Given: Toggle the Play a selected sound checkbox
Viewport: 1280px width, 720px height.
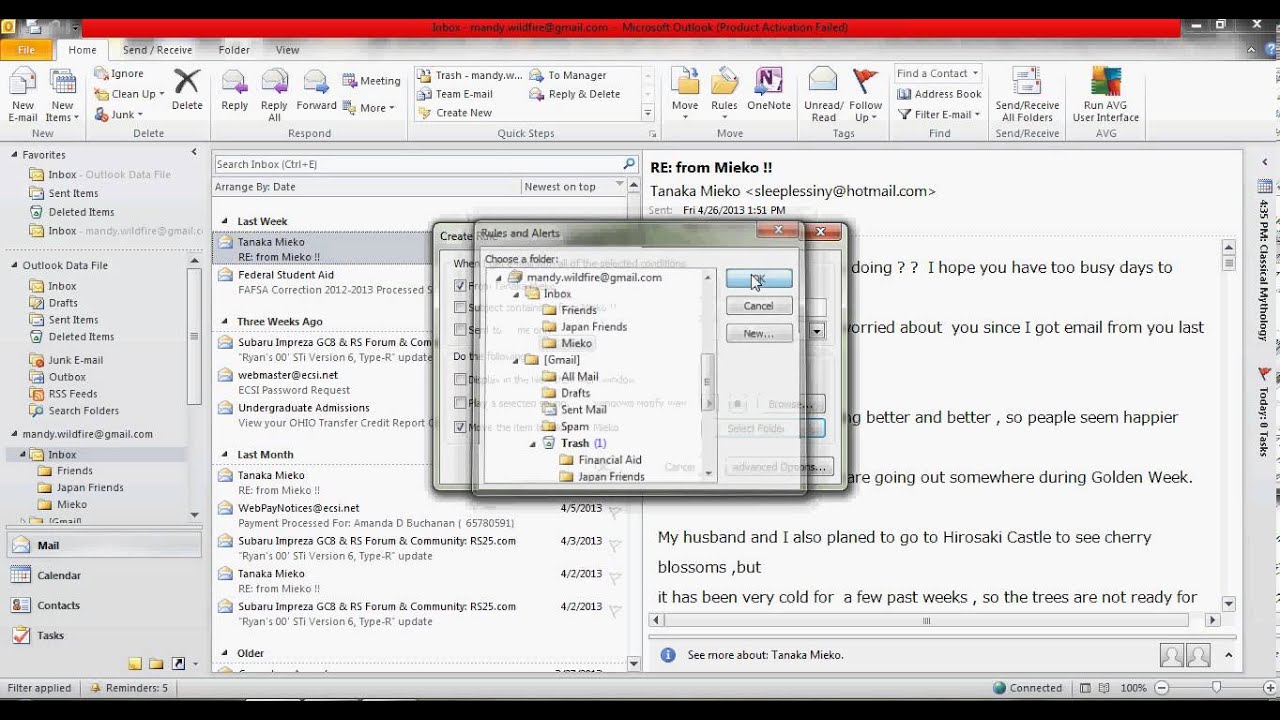Looking at the screenshot, I should pos(460,403).
